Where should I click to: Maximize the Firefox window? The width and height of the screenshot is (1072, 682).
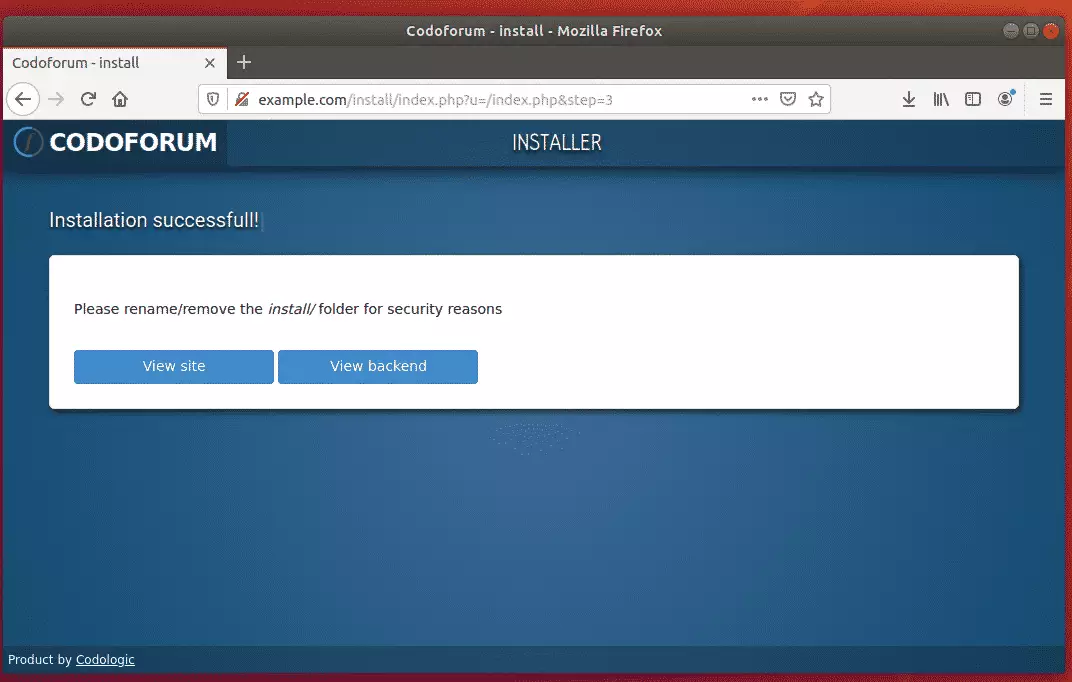(x=1031, y=31)
